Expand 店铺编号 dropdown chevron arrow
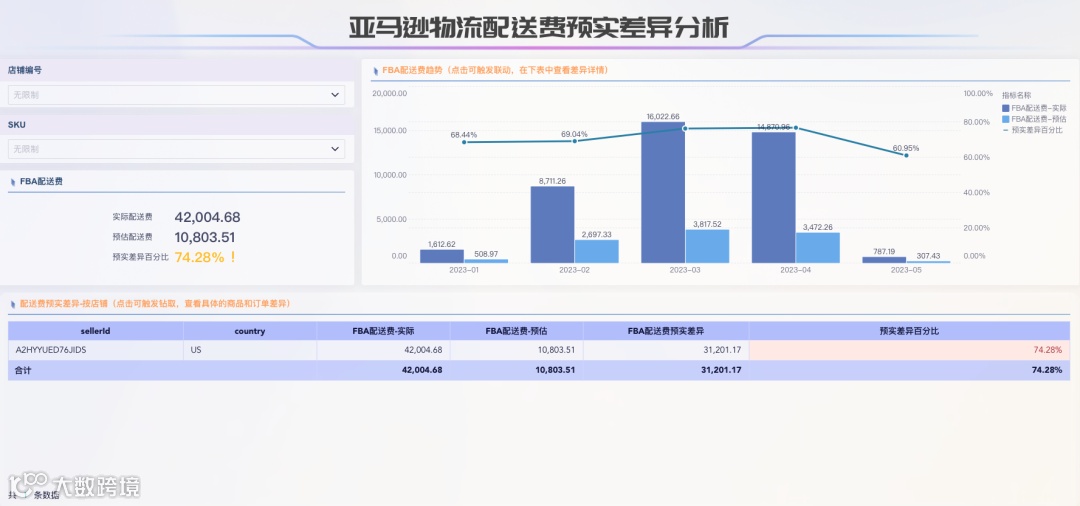Viewport: 1080px width, 506px height. (x=335, y=95)
